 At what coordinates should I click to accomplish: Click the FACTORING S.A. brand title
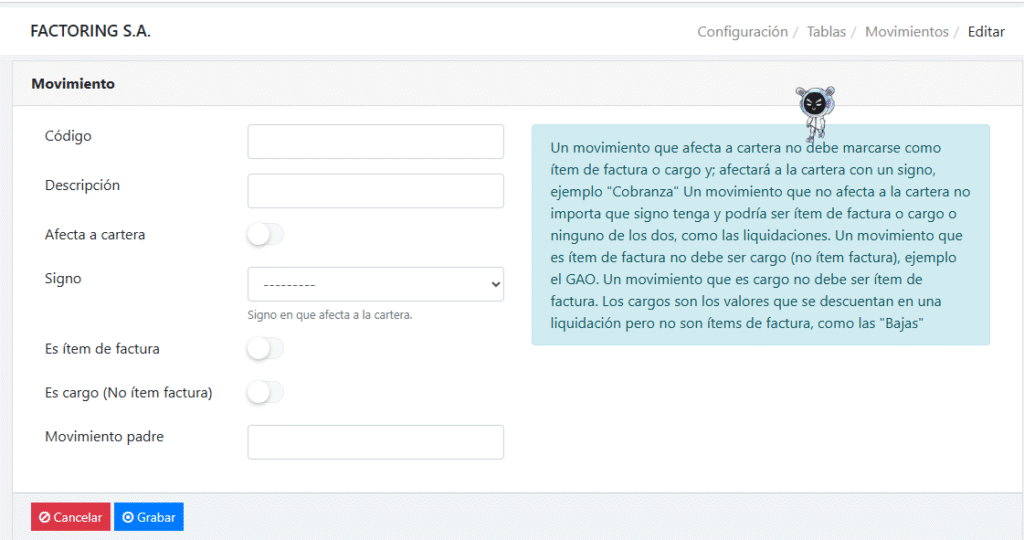tap(91, 32)
